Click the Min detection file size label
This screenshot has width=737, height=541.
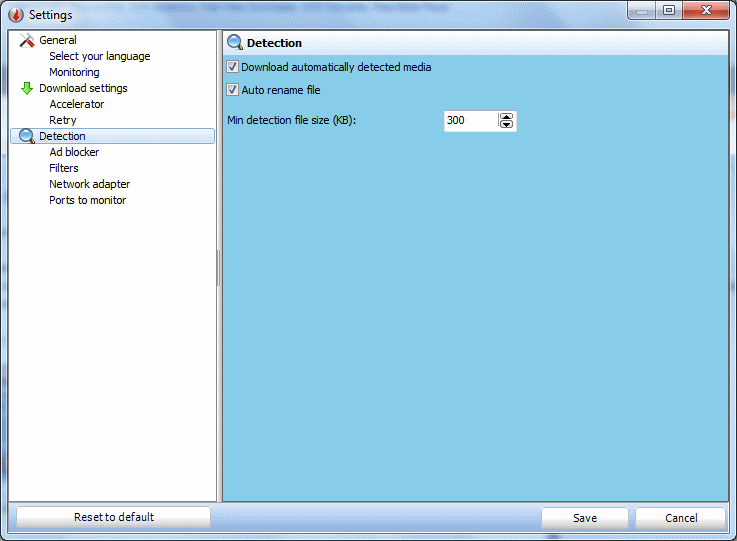coord(291,120)
